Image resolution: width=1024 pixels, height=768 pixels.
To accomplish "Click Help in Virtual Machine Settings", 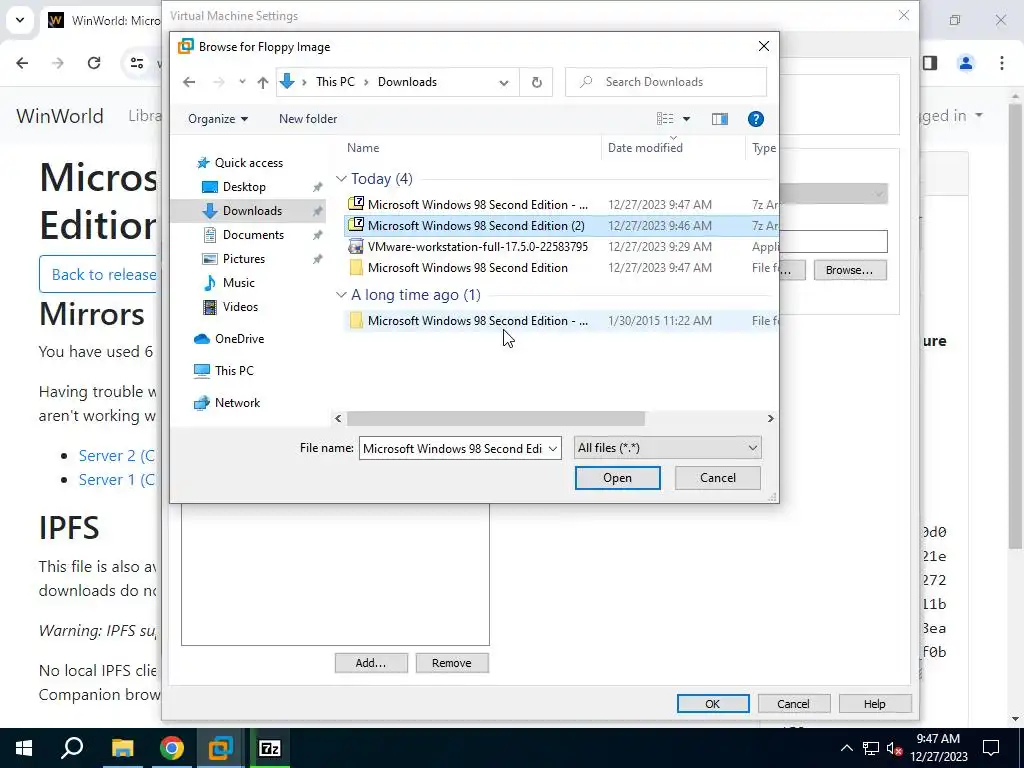I will coord(874,704).
